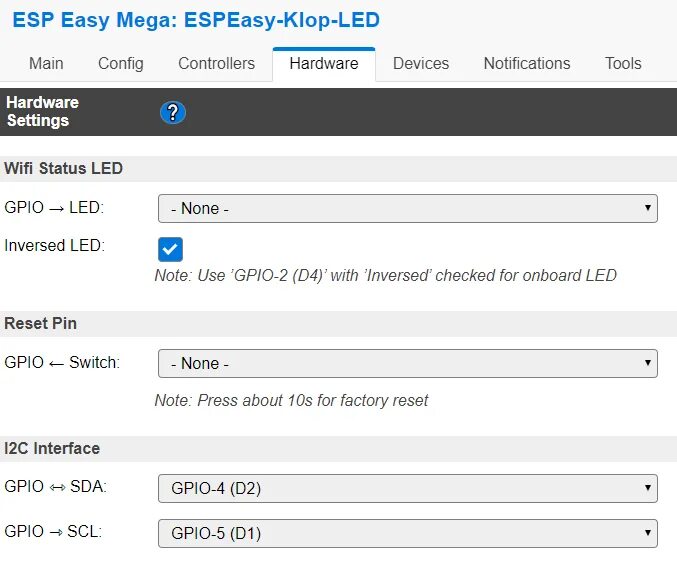Click the note about 10s factory reset
Image resolution: width=677 pixels, height=574 pixels.
point(291,400)
